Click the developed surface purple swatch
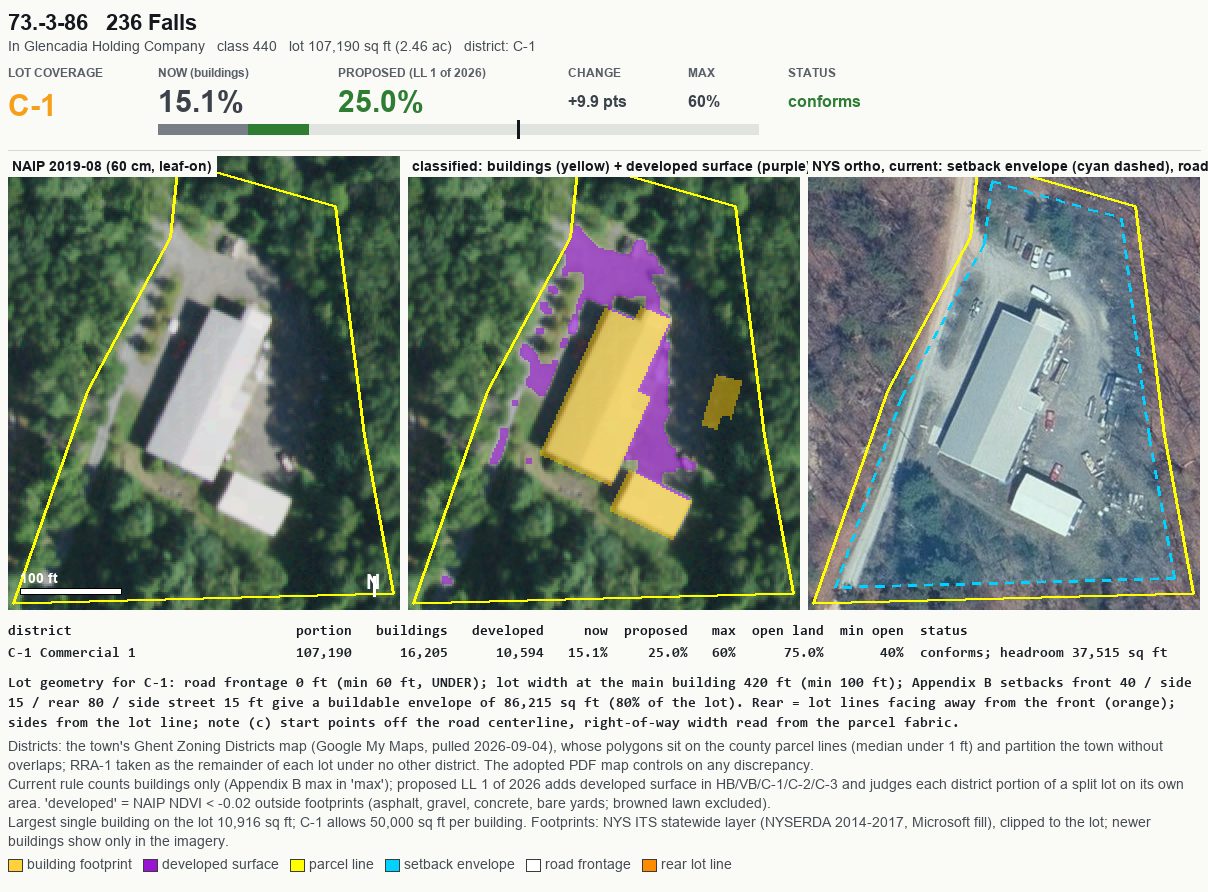This screenshot has height=892, width=1208. coord(151,865)
